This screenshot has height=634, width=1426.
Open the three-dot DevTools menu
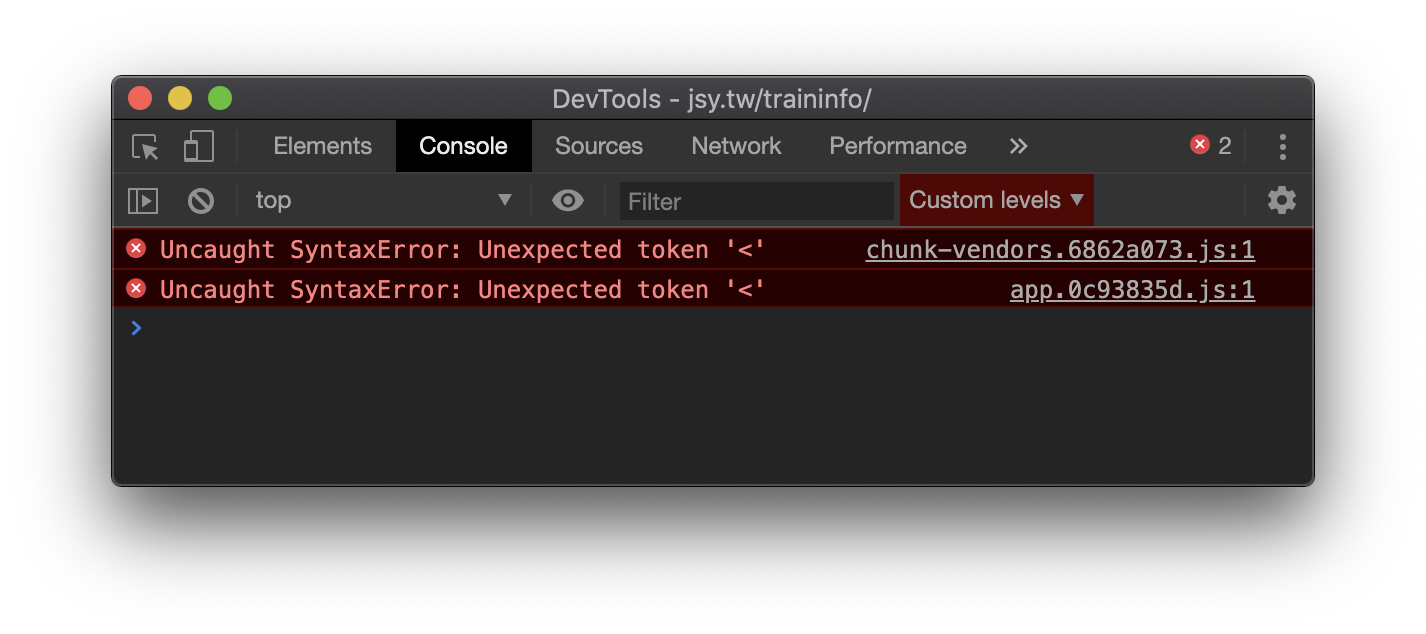click(1282, 147)
